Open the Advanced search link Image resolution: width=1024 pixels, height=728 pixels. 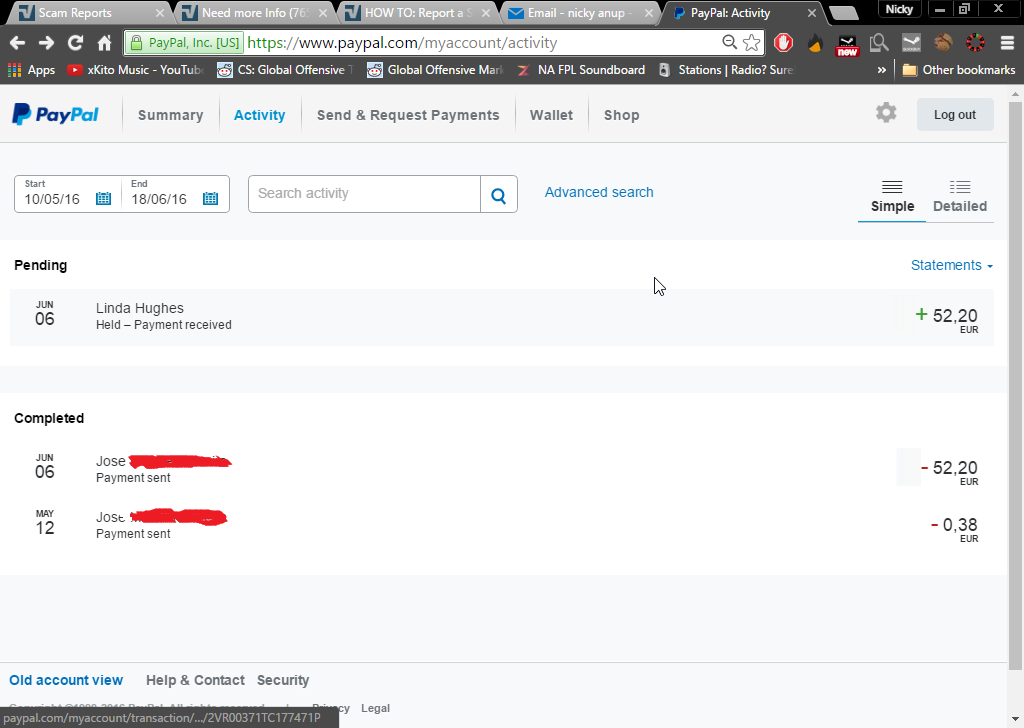599,192
